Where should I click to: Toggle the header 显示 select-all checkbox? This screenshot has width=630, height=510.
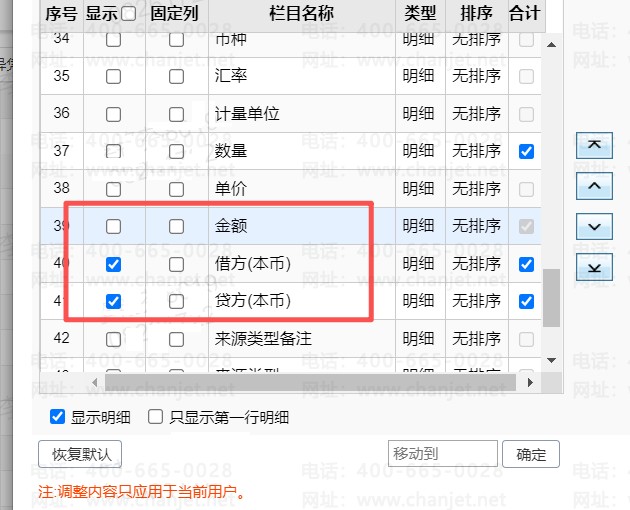[128, 14]
